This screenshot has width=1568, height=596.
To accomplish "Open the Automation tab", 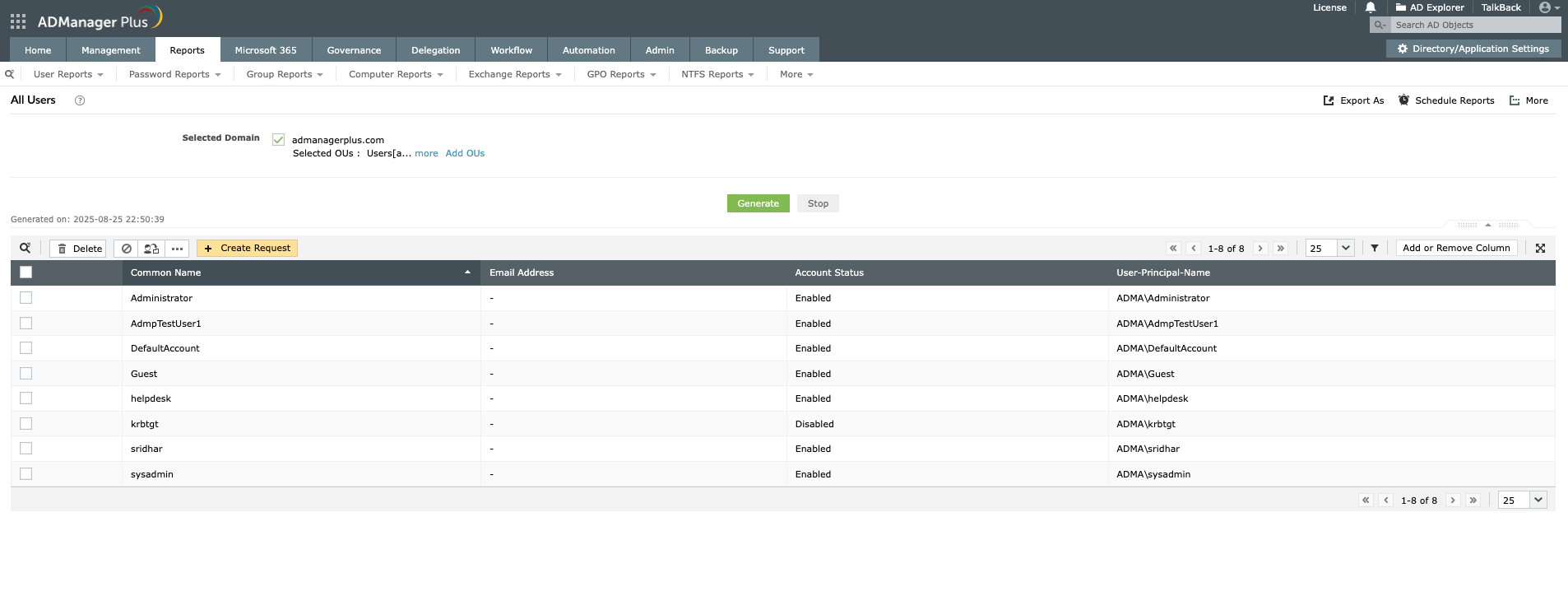I will 589,50.
